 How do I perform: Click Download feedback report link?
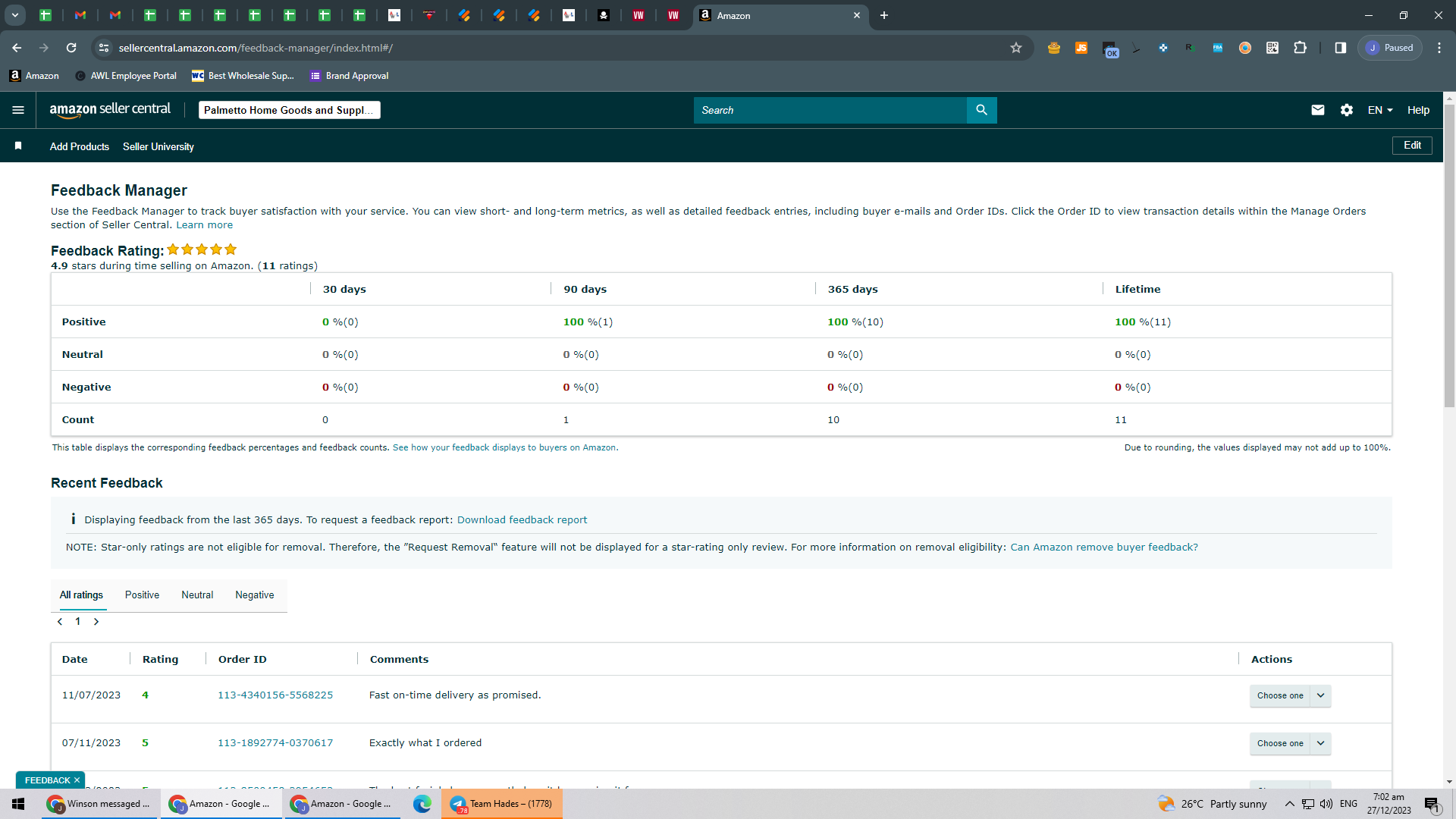tap(522, 519)
